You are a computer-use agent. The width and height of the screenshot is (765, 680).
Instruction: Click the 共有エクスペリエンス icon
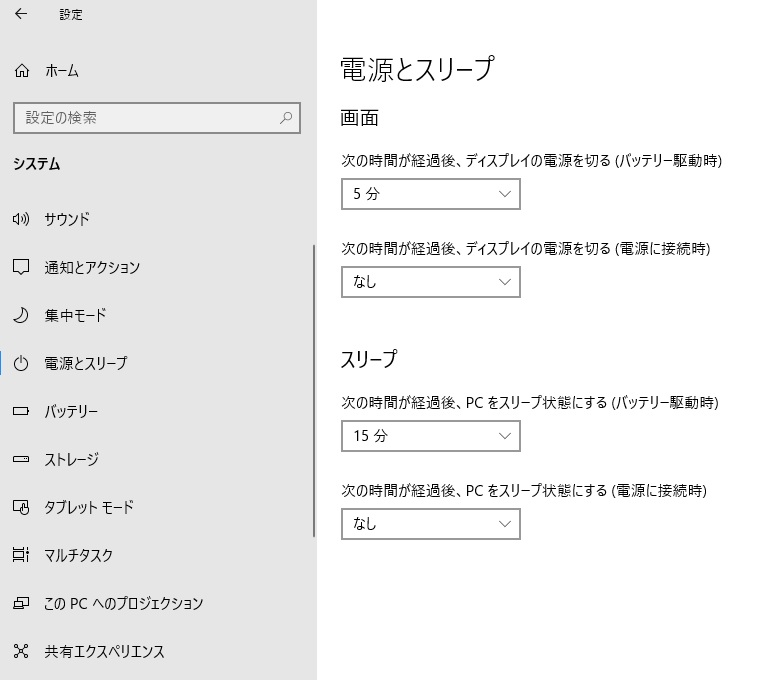coord(21,651)
